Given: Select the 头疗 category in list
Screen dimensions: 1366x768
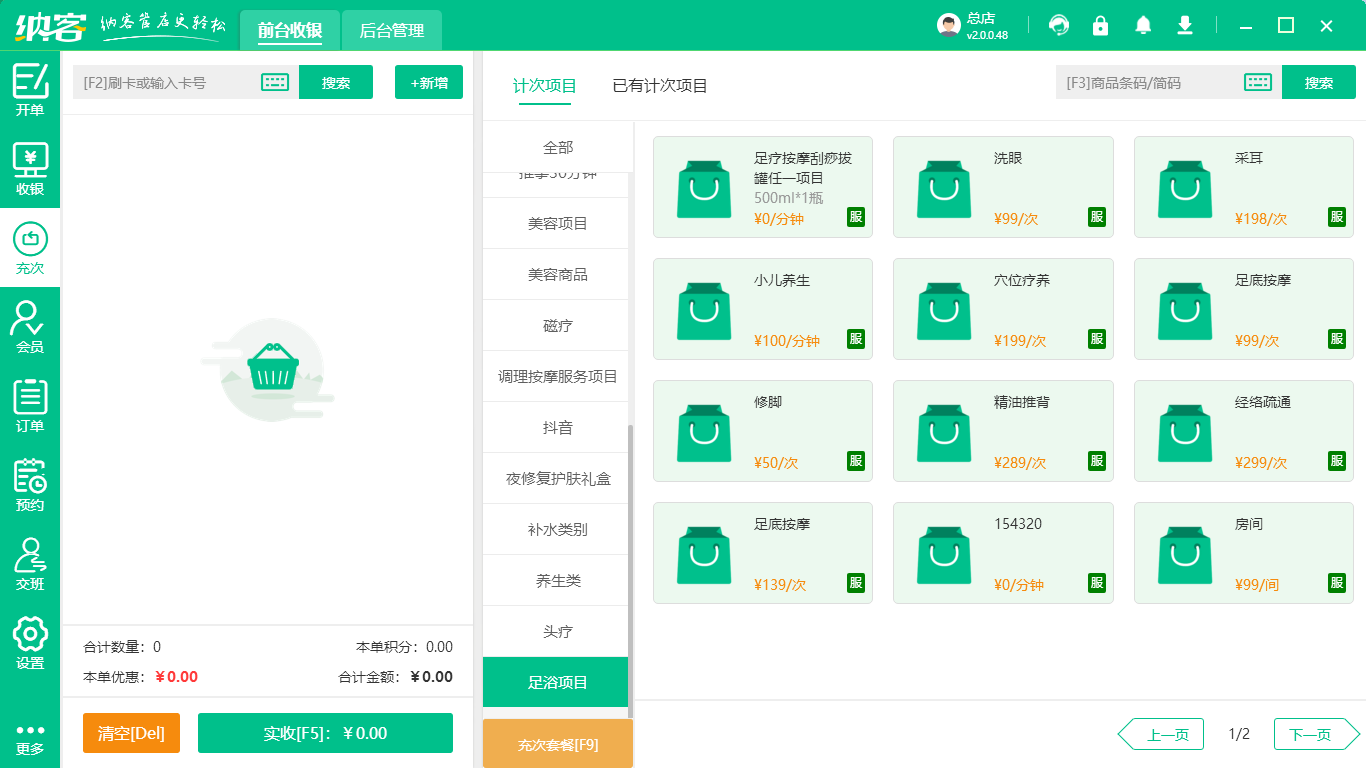Looking at the screenshot, I should (556, 631).
